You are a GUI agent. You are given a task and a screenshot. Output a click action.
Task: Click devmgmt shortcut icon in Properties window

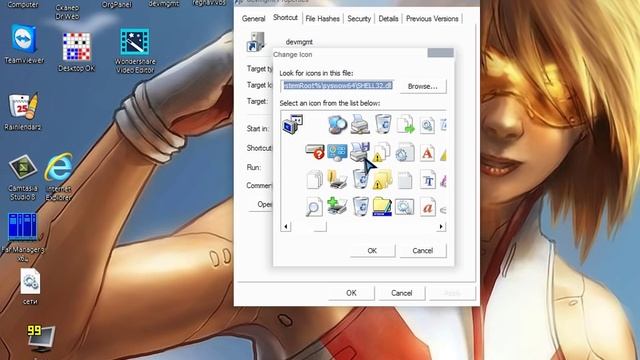pyautogui.click(x=256, y=42)
